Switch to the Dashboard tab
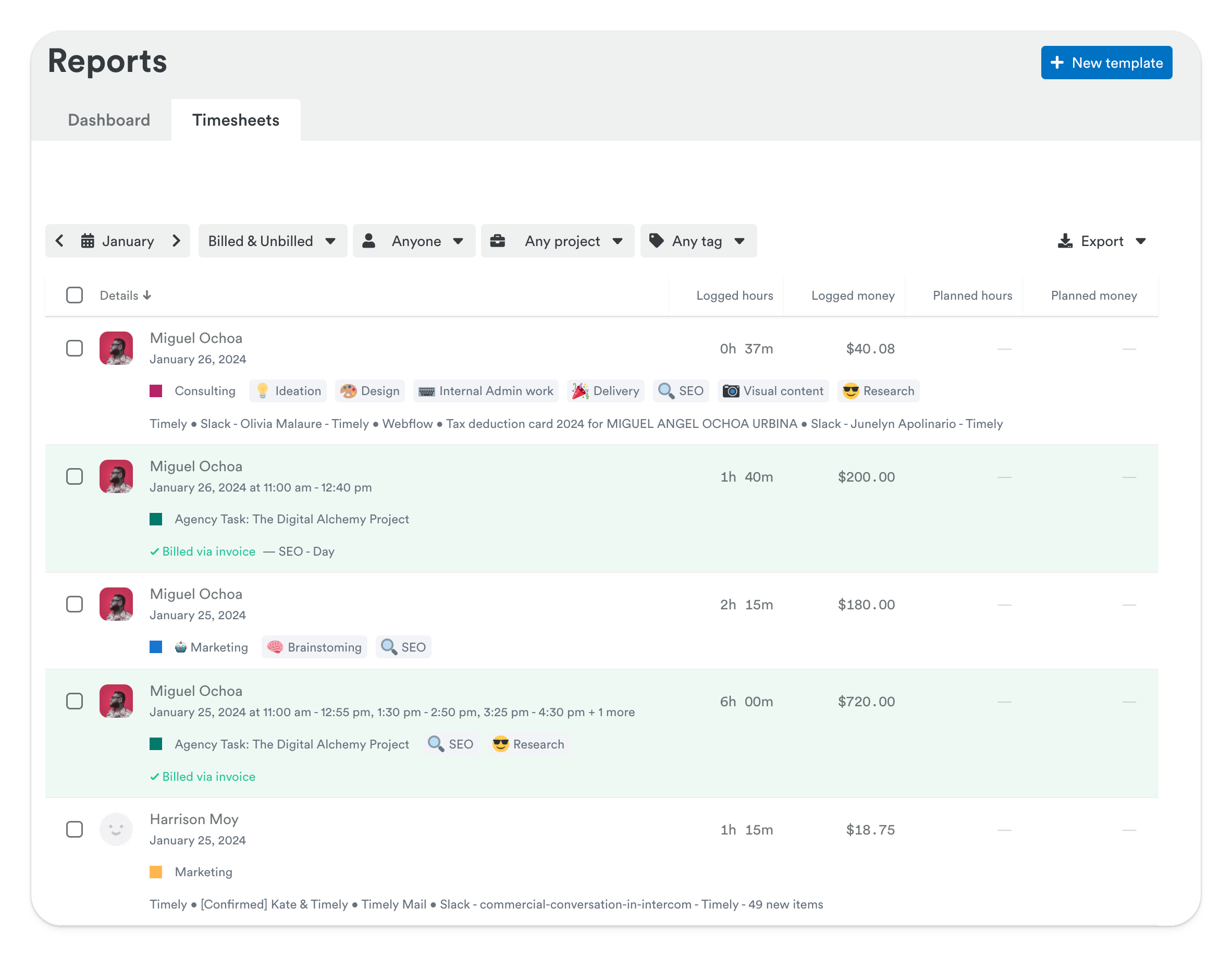1232x957 pixels. (x=109, y=120)
